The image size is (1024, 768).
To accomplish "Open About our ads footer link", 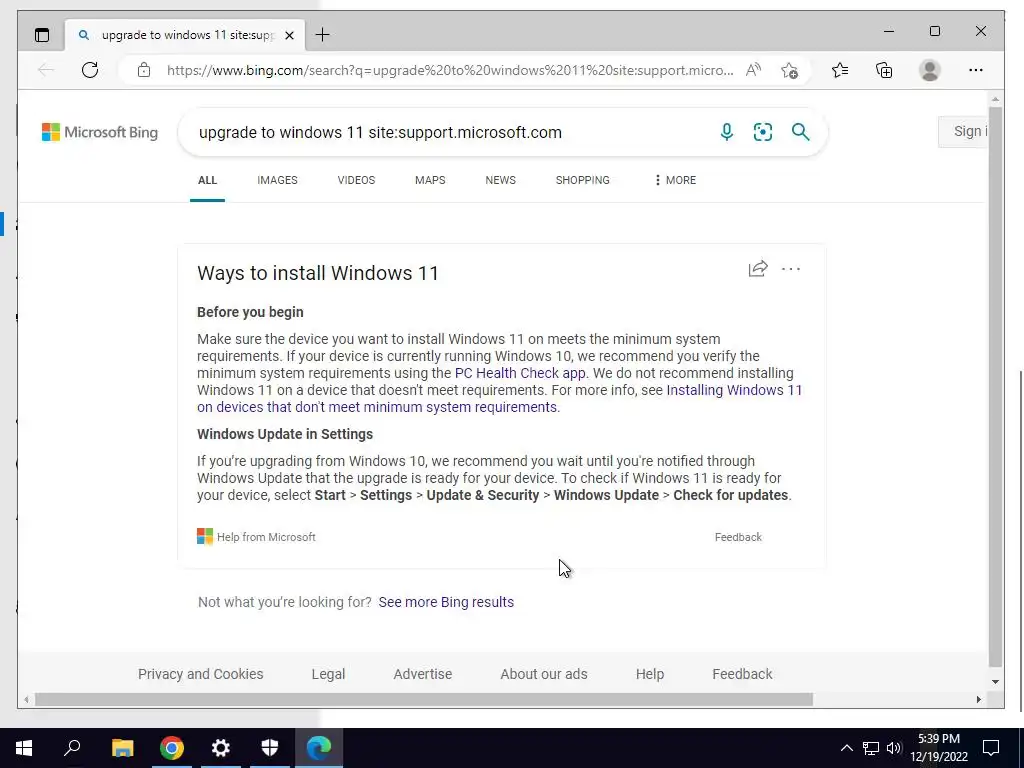I will coord(544,674).
